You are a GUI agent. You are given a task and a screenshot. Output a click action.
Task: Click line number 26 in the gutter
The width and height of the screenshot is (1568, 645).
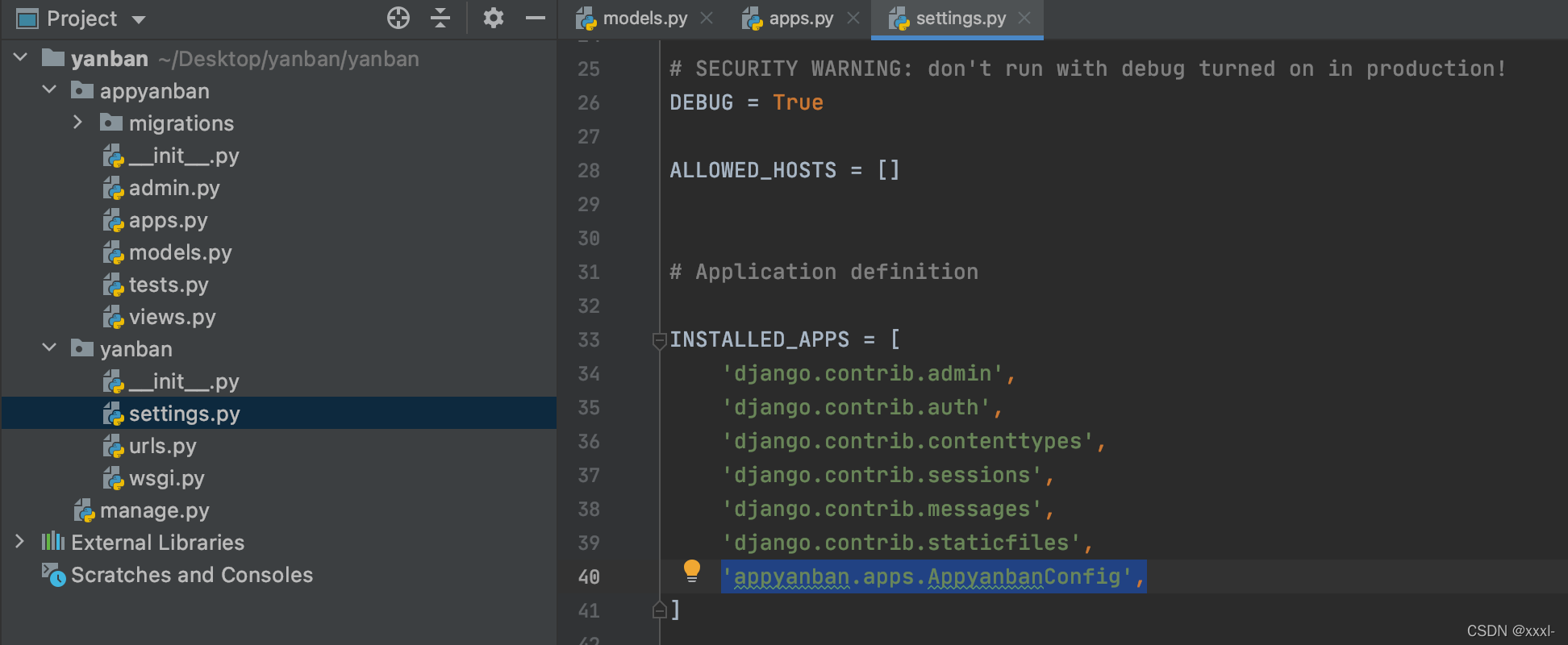(589, 103)
